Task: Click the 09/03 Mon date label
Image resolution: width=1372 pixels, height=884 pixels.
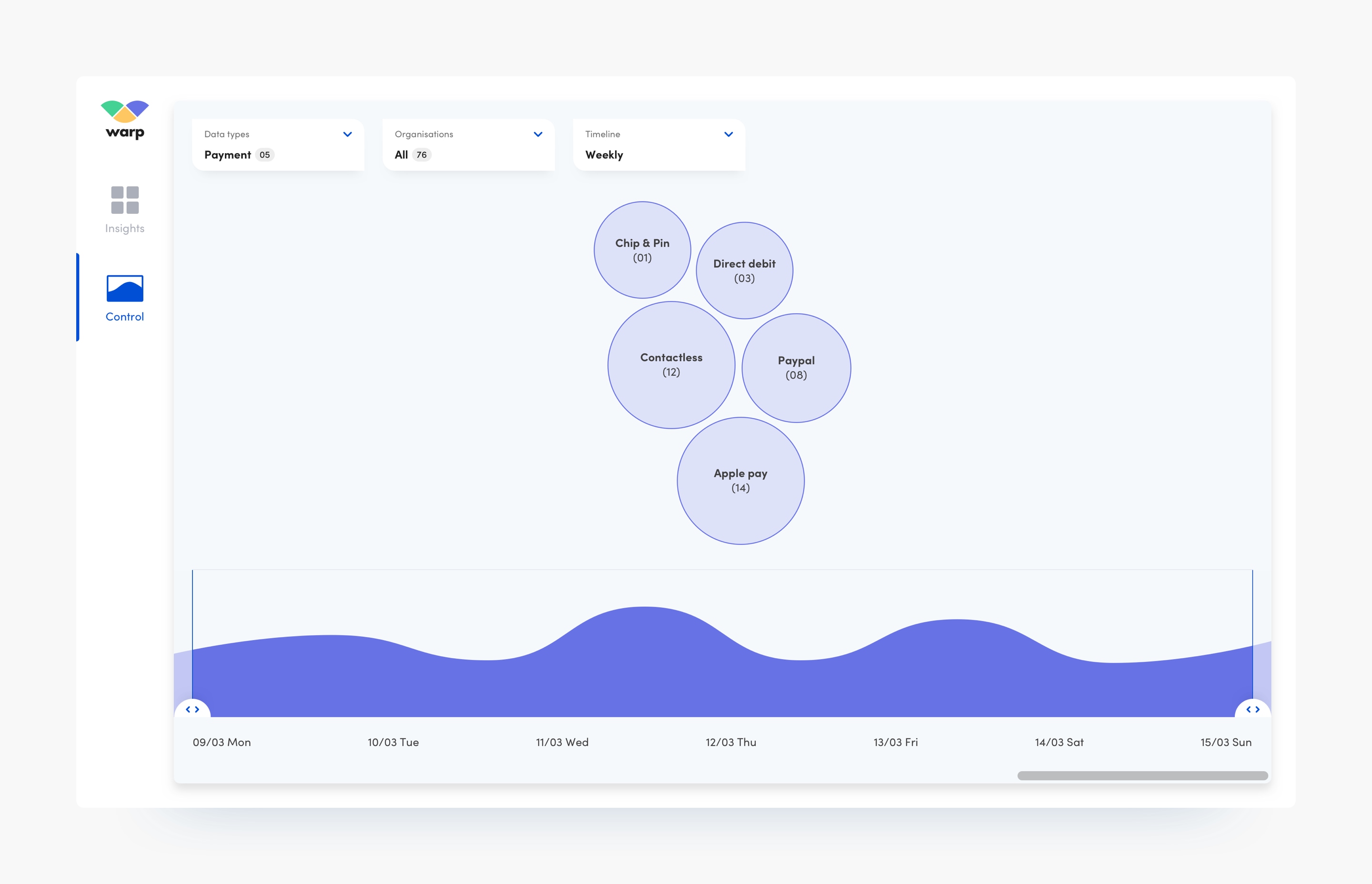Action: pos(222,742)
